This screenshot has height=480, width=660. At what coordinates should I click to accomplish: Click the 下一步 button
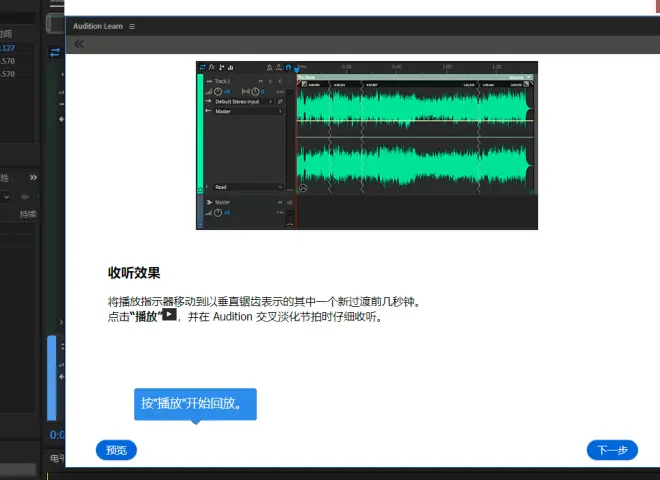(x=612, y=450)
